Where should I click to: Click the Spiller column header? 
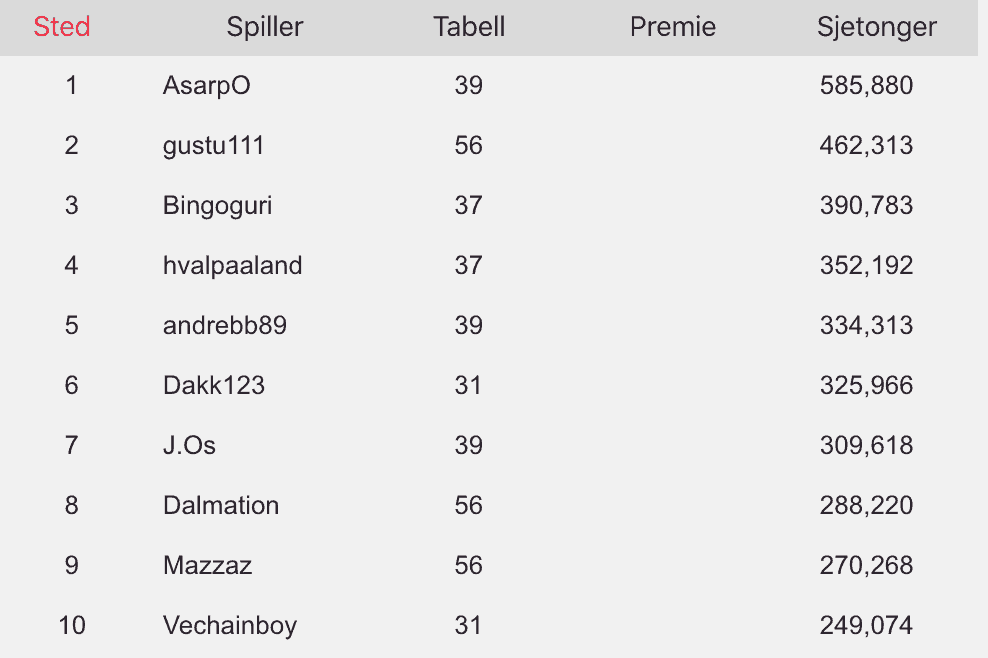pyautogui.click(x=265, y=27)
